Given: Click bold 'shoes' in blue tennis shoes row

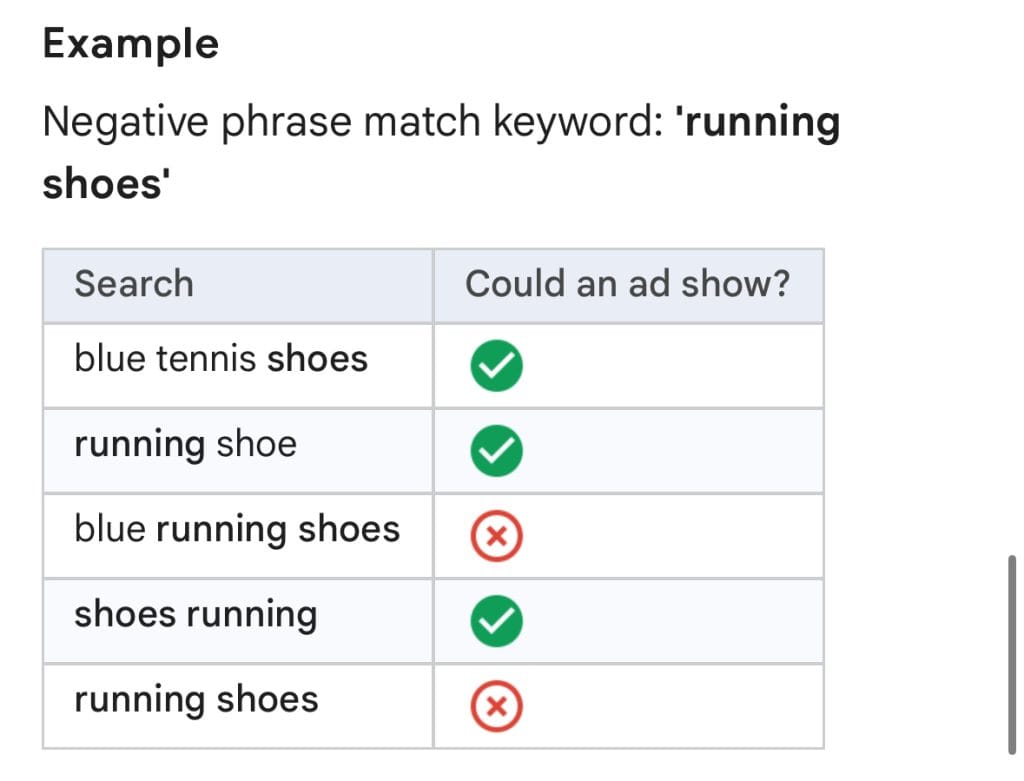Looking at the screenshot, I should (318, 359).
